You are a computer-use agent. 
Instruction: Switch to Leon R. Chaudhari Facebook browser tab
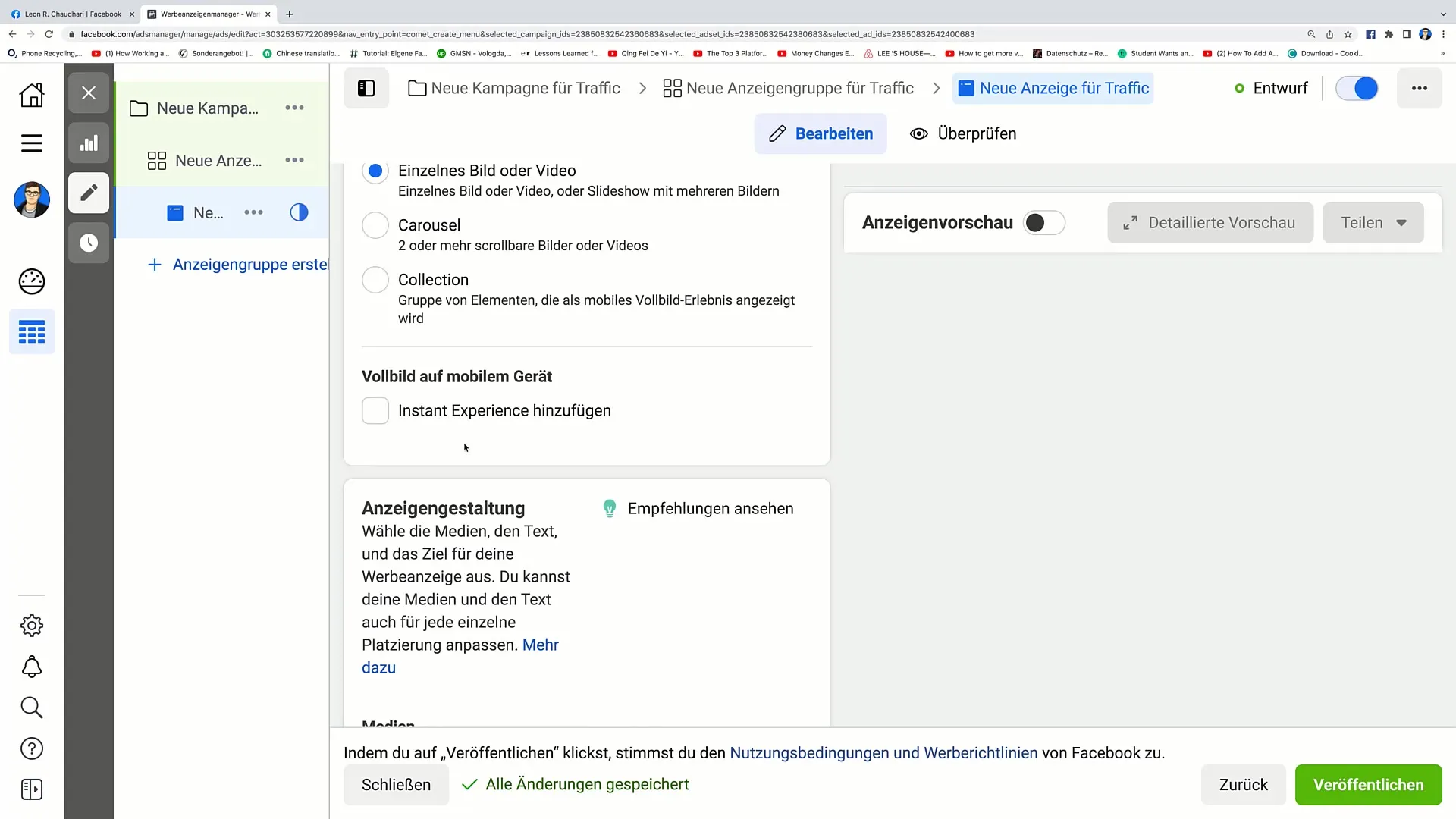pyautogui.click(x=72, y=14)
